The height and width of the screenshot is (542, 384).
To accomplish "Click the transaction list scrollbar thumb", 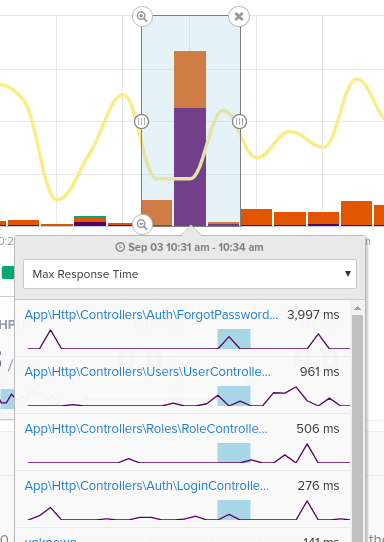I will point(357,428).
